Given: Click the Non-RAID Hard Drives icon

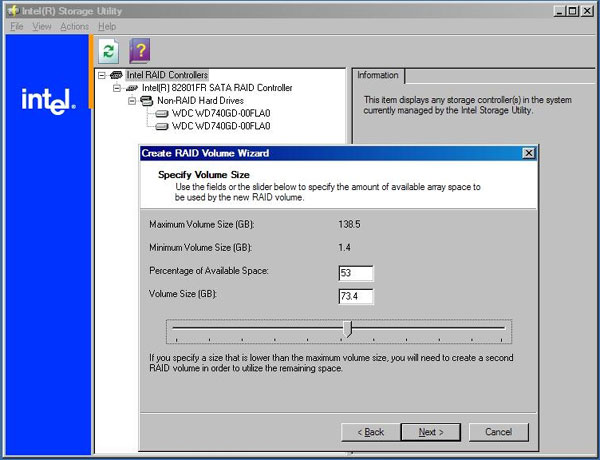Looking at the screenshot, I should pyautogui.click(x=147, y=101).
